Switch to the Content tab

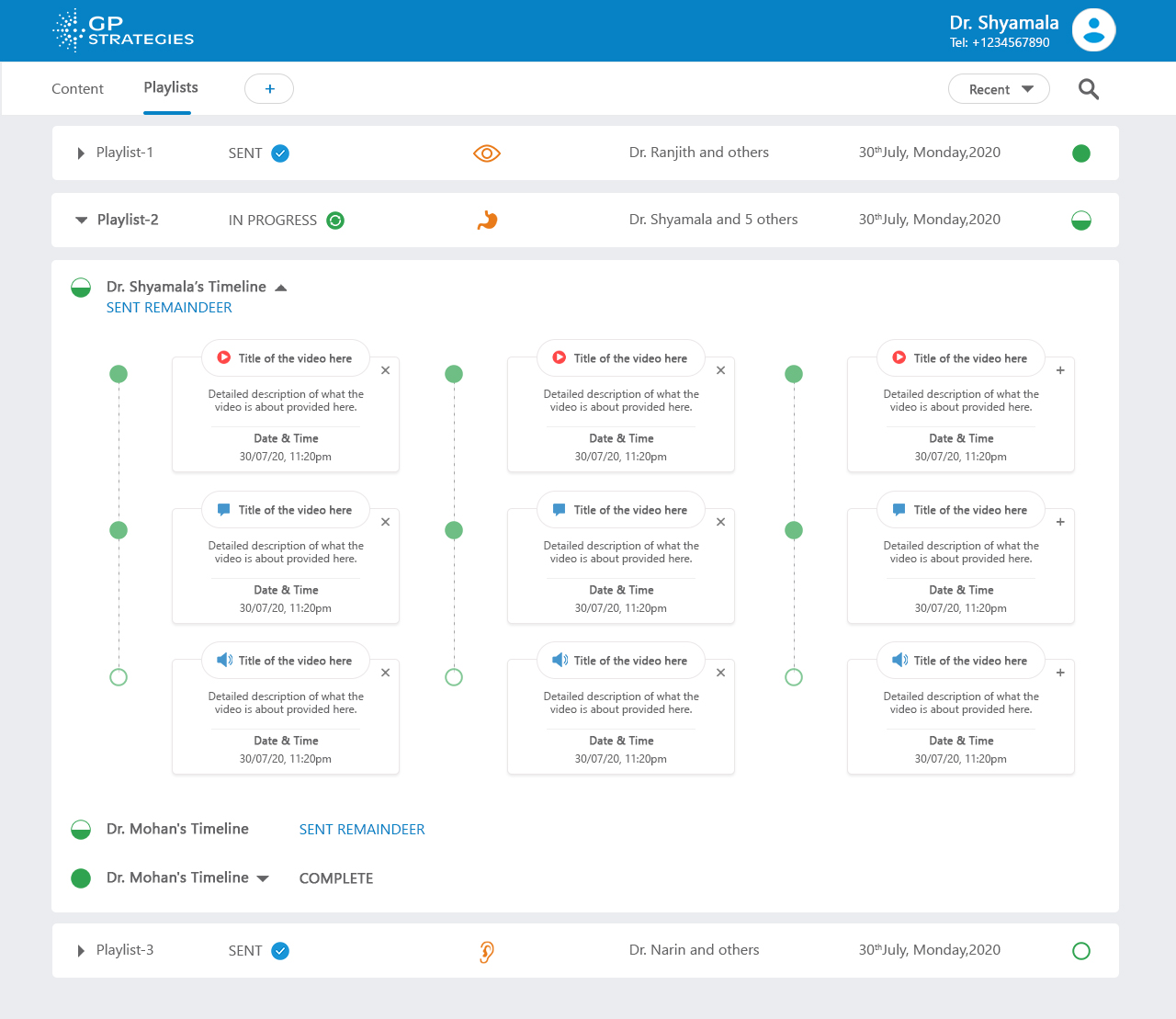coord(77,89)
